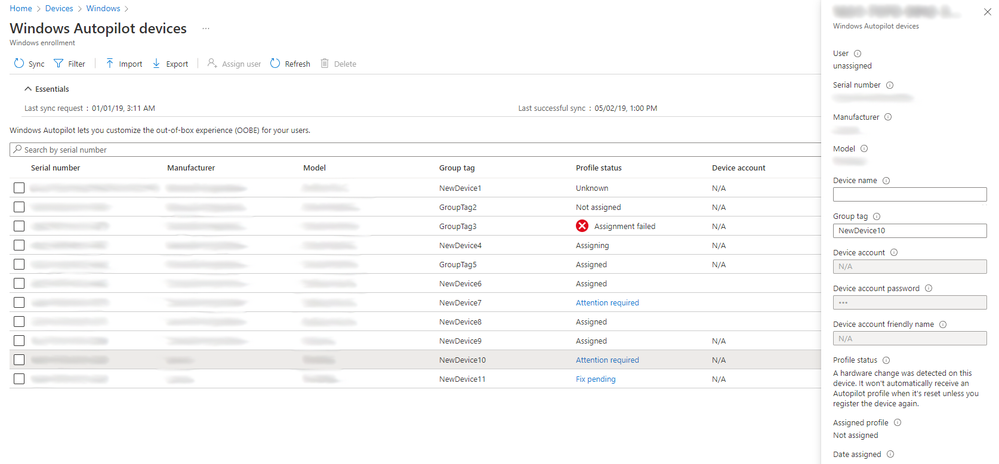Click the red Assignment failed error icon

tap(582, 226)
